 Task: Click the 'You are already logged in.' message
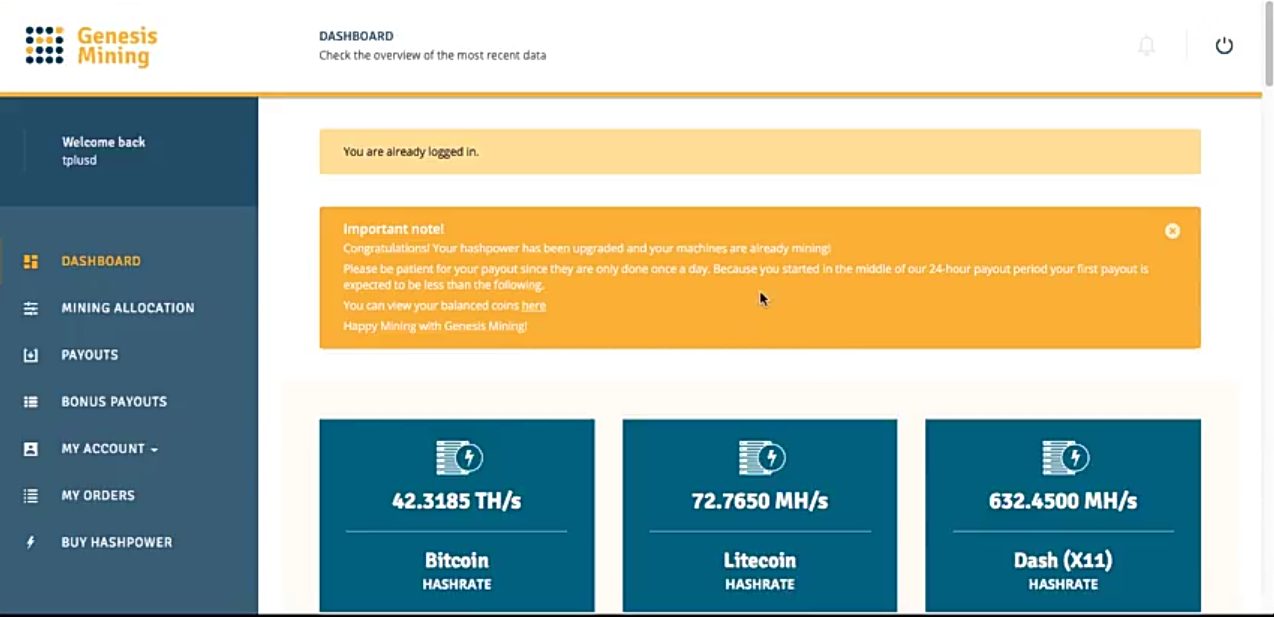click(411, 152)
